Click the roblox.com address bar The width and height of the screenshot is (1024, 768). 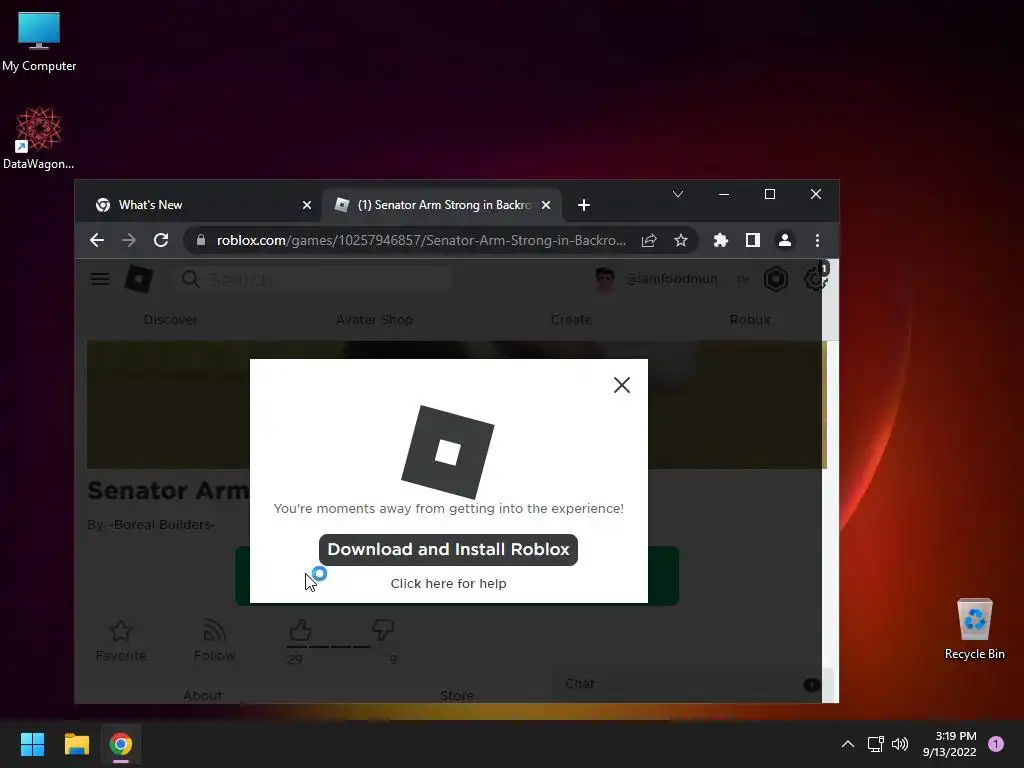pos(421,240)
